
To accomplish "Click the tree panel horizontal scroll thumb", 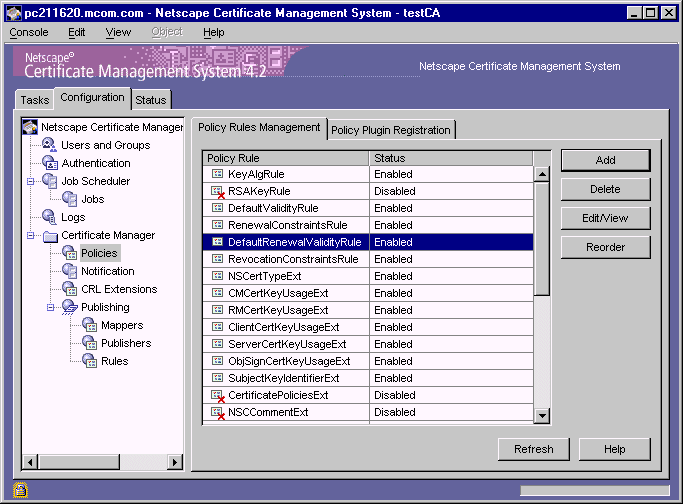I will (x=79, y=462).
